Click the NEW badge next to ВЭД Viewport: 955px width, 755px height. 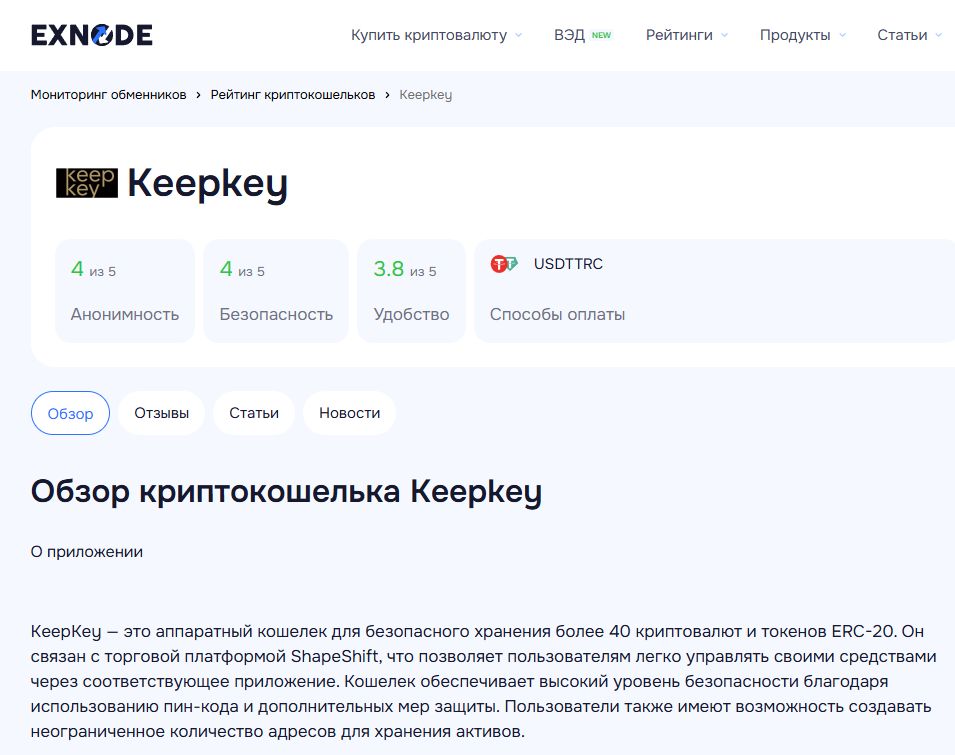pyautogui.click(x=601, y=35)
